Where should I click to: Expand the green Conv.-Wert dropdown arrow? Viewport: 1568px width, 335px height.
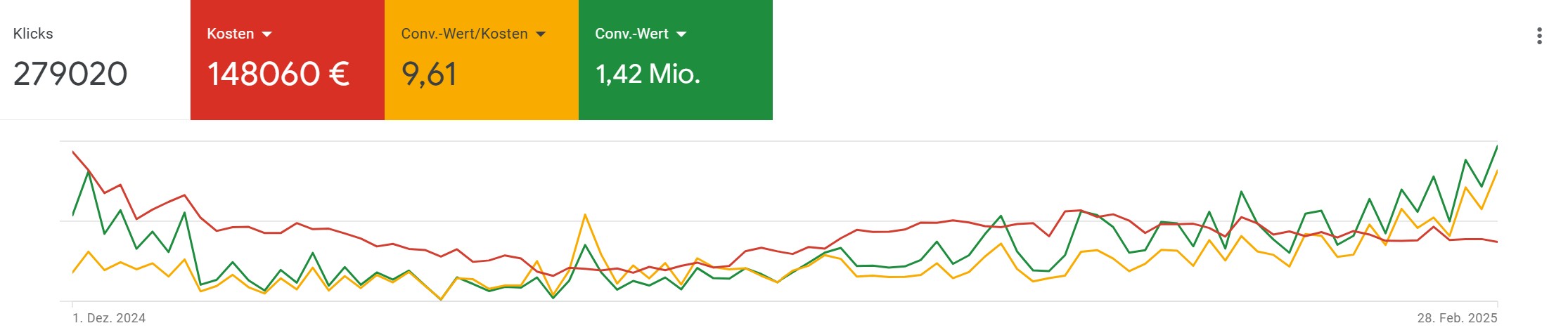click(x=681, y=34)
